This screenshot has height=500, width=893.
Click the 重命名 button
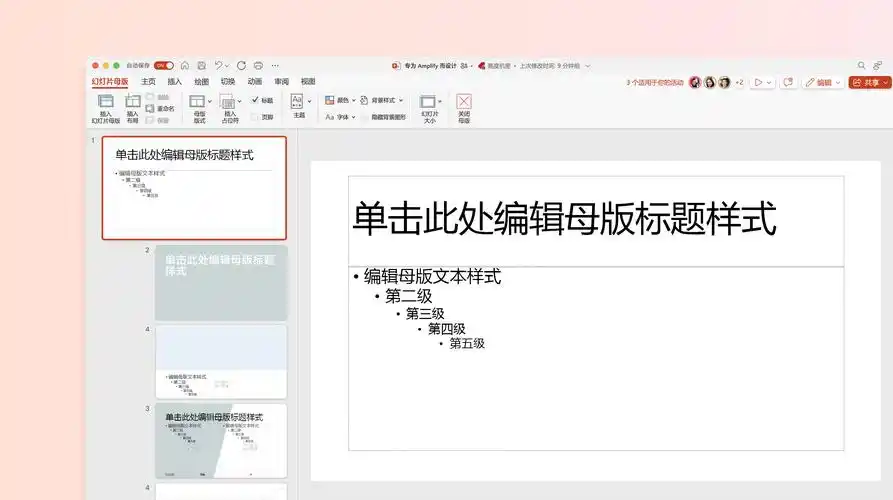click(160, 108)
